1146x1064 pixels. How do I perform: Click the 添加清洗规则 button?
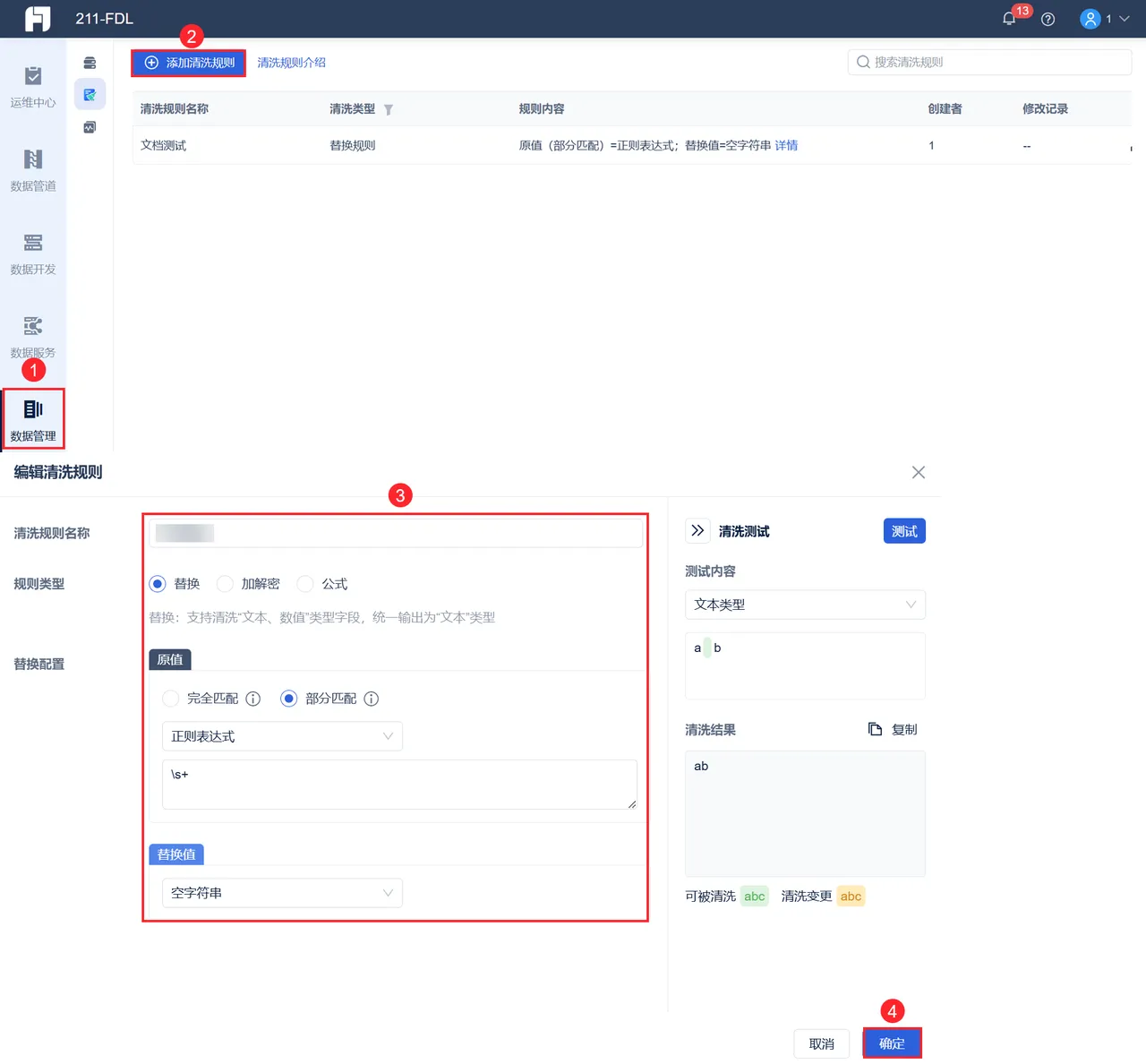pyautogui.click(x=189, y=63)
